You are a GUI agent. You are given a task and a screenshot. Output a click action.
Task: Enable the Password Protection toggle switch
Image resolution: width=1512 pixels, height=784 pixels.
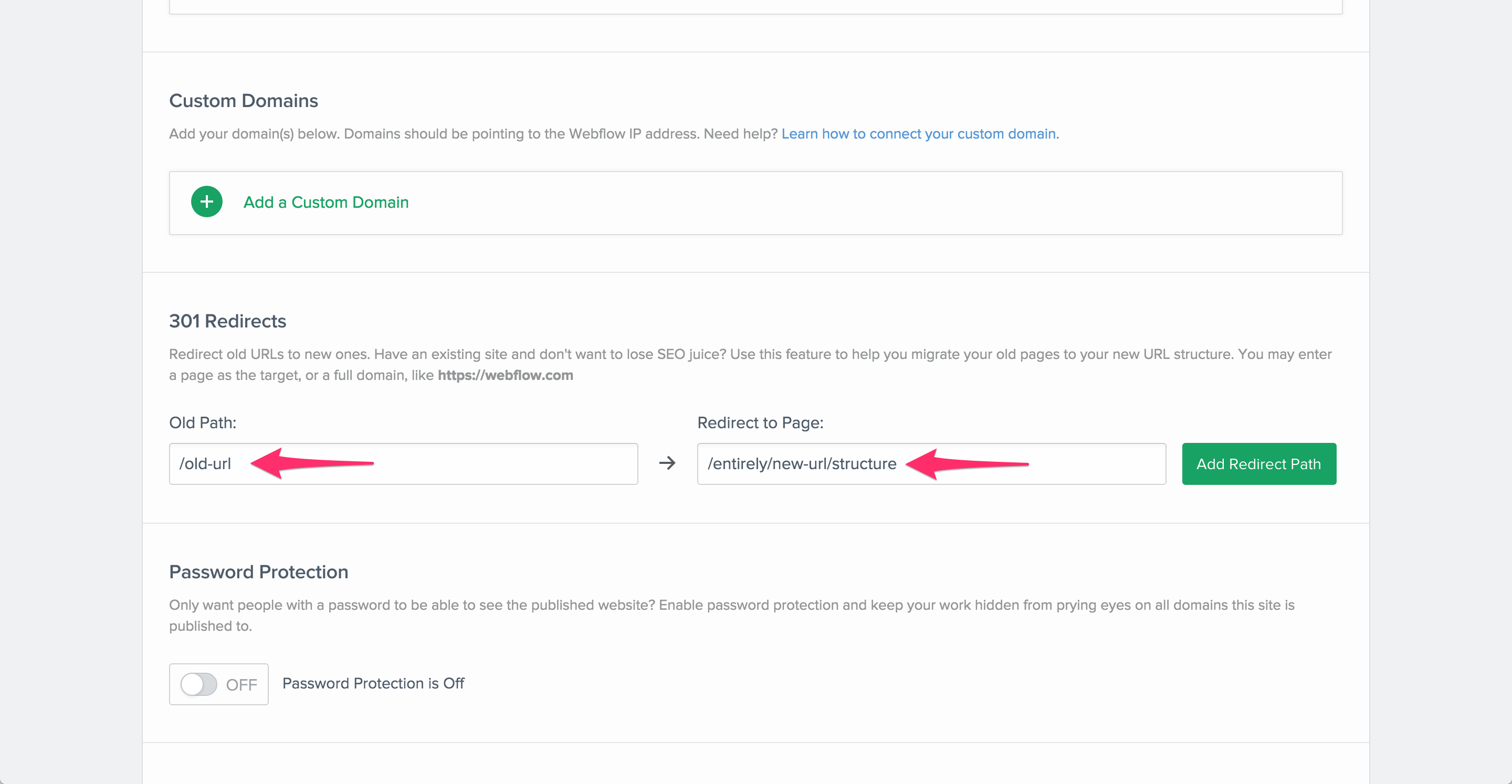[x=198, y=684]
